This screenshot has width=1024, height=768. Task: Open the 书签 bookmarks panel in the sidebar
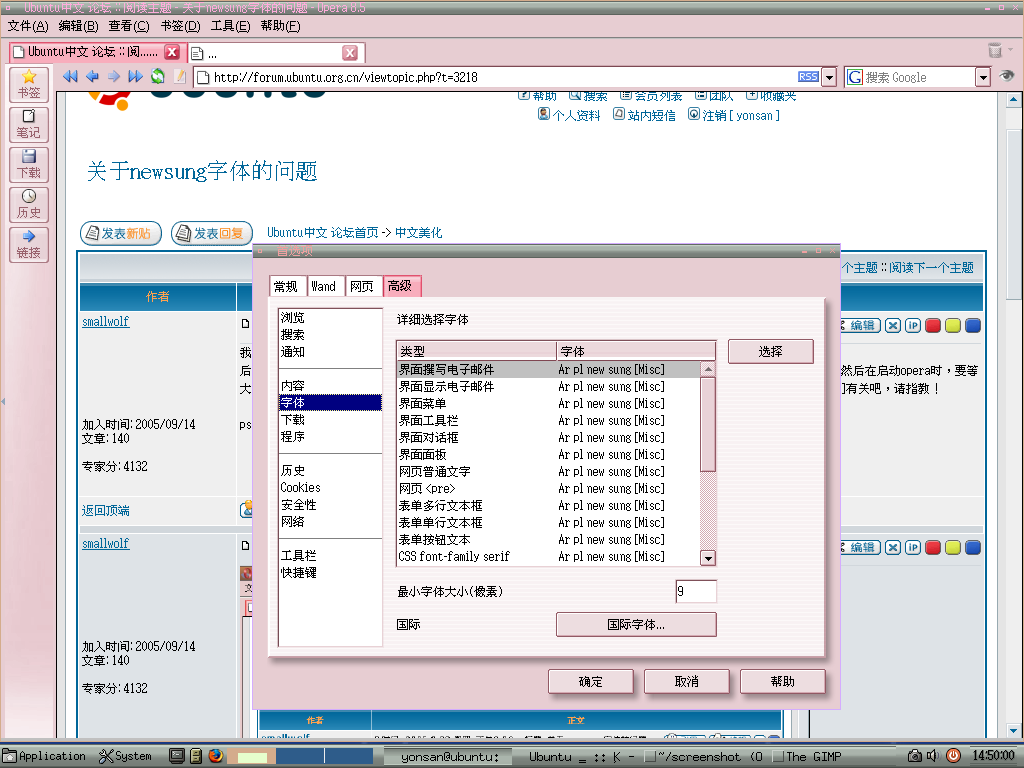coord(29,84)
